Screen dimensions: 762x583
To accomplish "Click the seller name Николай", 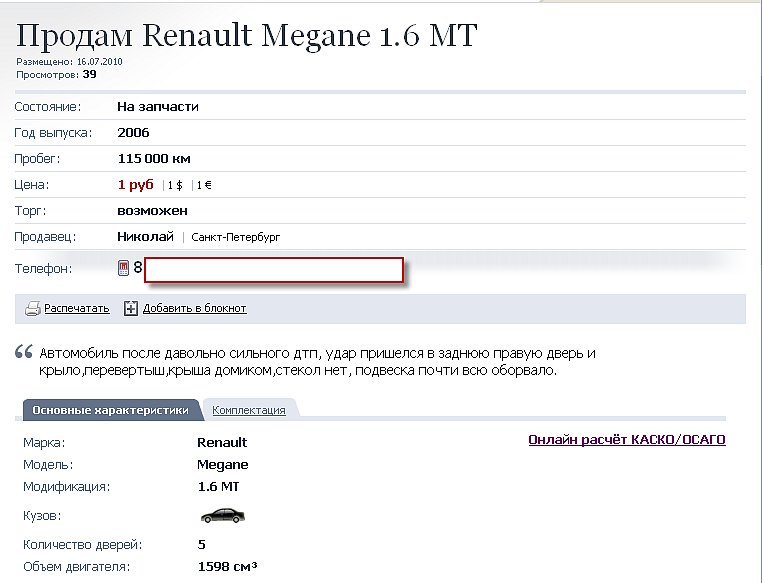I will pos(145,237).
